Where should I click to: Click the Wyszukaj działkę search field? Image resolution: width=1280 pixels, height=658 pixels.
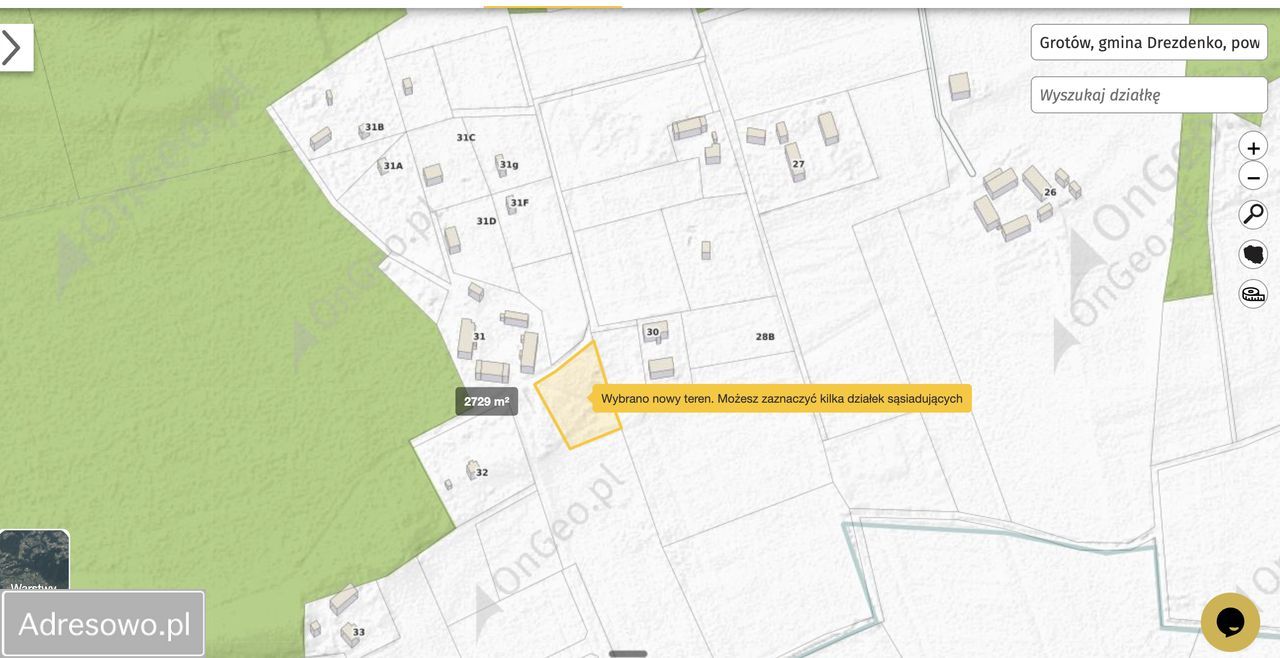pos(1149,95)
